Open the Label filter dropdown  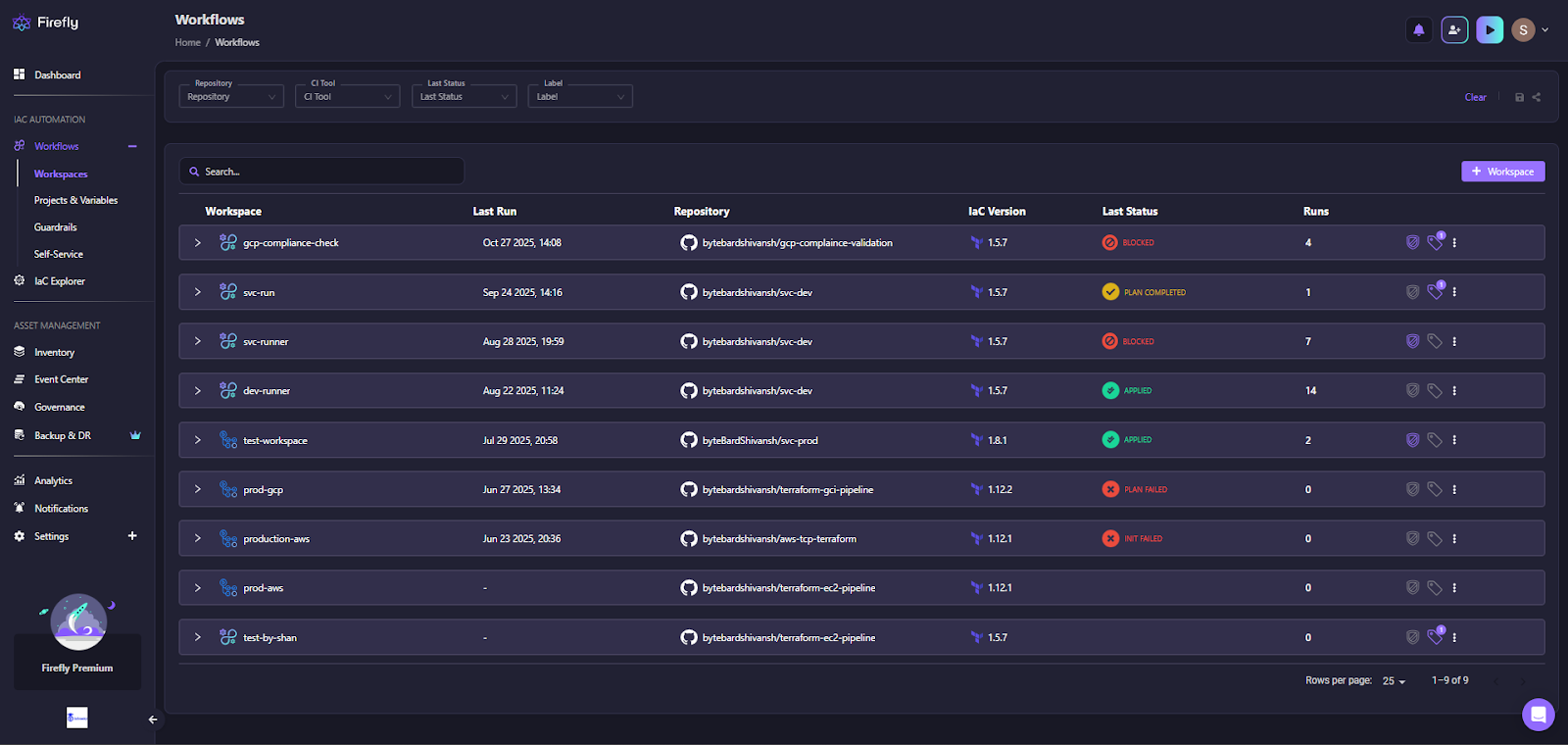point(580,96)
